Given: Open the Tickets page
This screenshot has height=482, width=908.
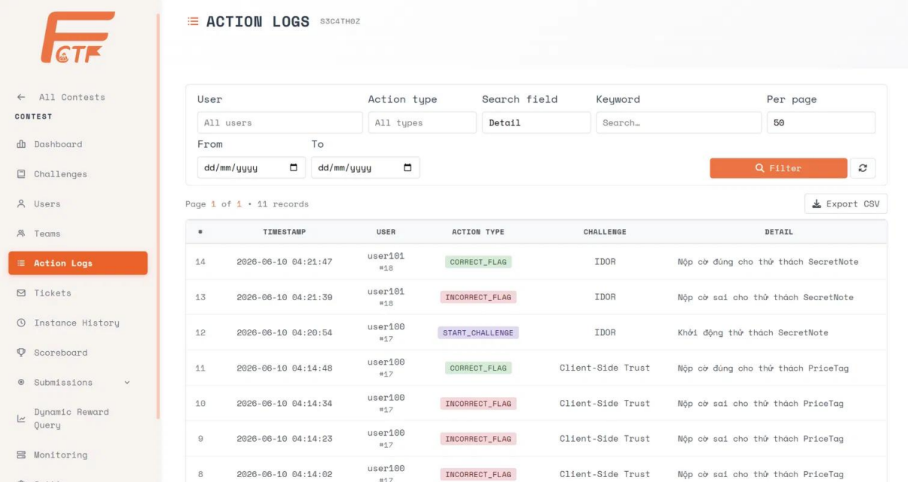Looking at the screenshot, I should tap(53, 293).
